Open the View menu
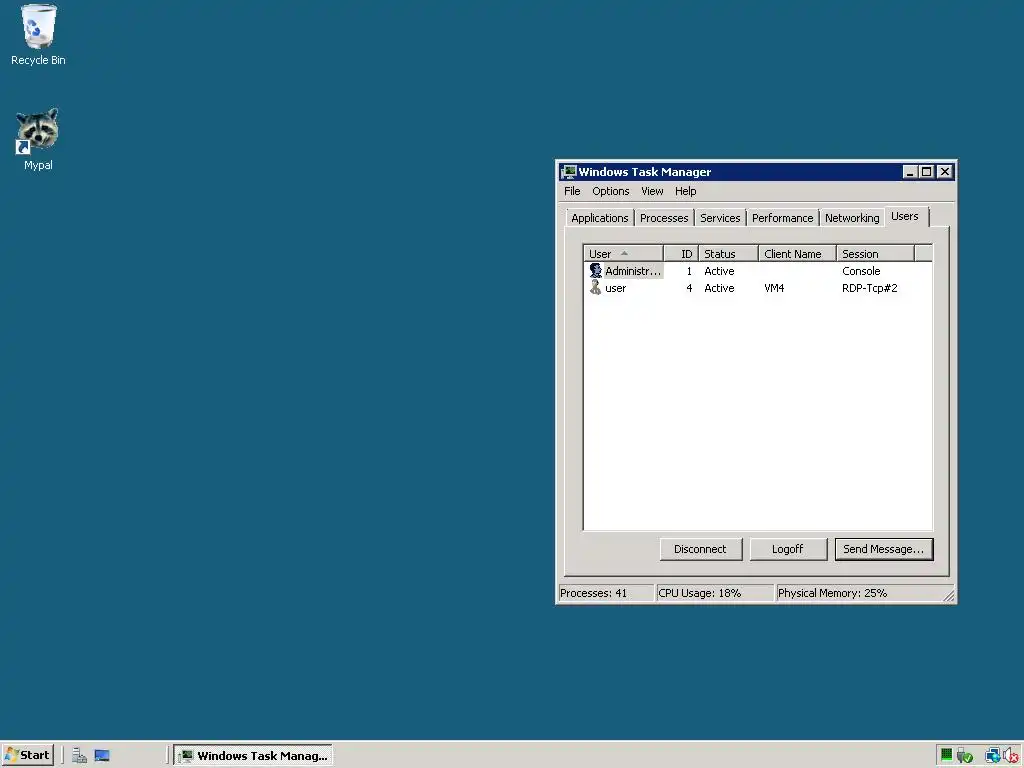 point(652,191)
